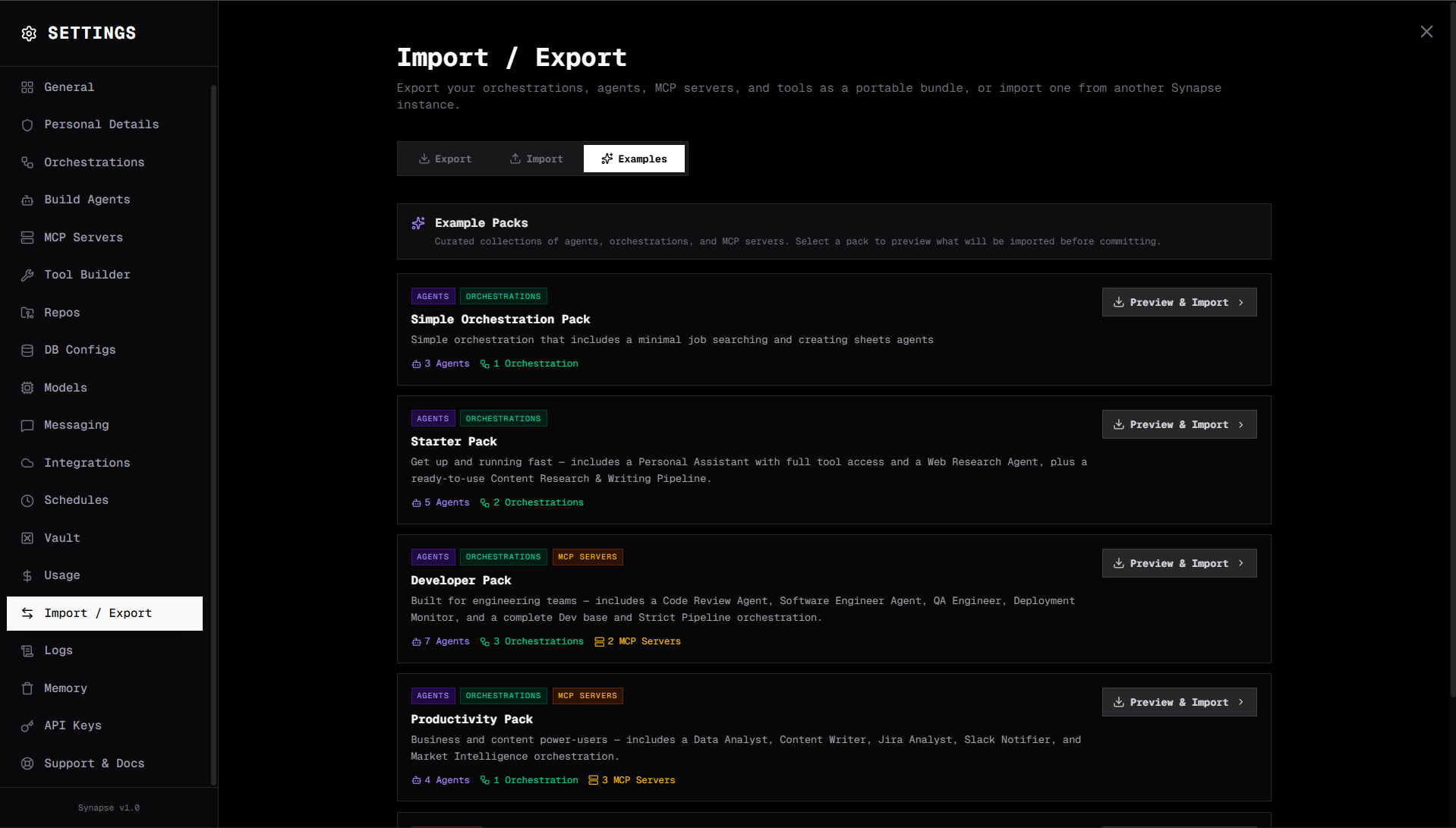Click the Productivity Pack title

click(x=471, y=719)
